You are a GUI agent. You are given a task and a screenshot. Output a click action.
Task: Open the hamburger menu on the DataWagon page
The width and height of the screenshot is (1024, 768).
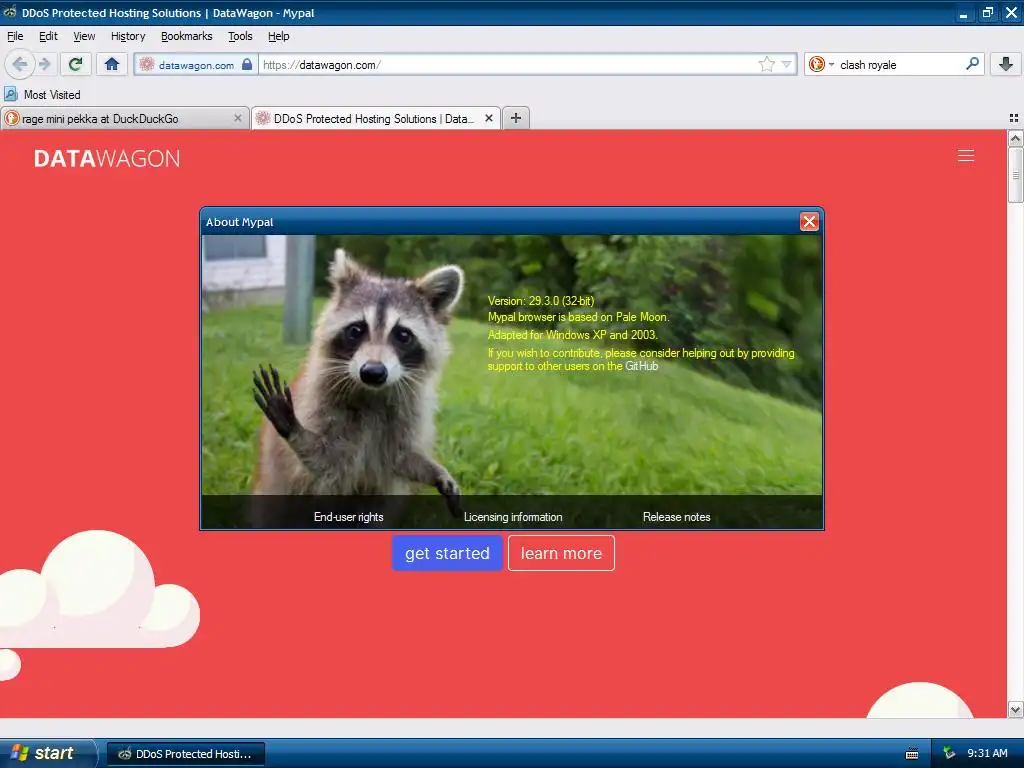[966, 155]
